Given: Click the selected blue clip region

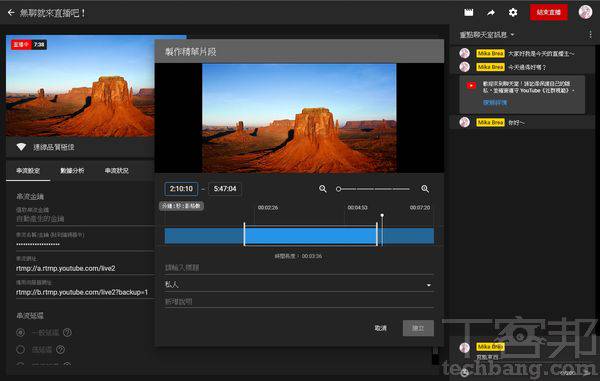Looking at the screenshot, I should pyautogui.click(x=310, y=236).
